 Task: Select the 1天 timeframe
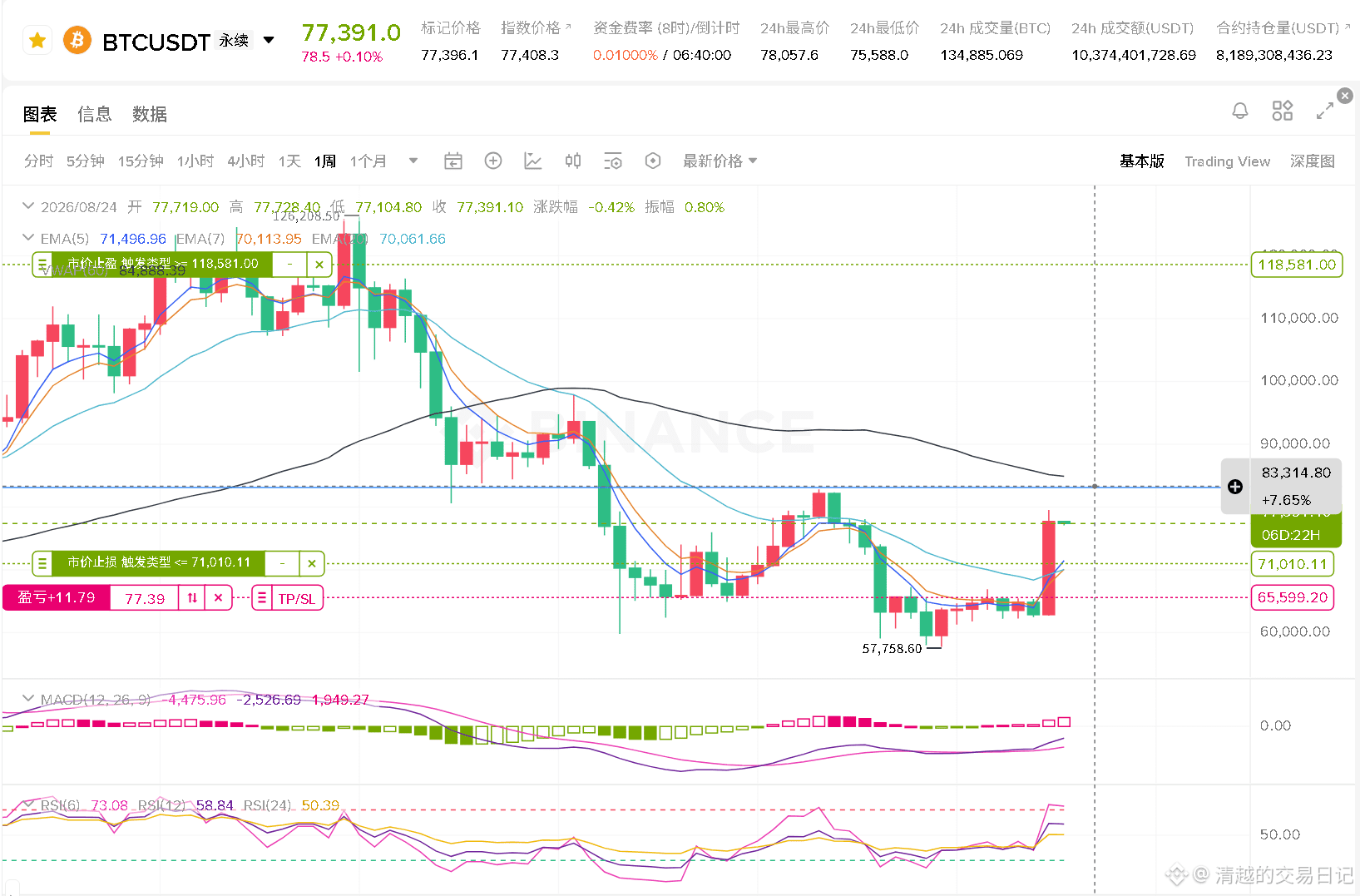289,161
